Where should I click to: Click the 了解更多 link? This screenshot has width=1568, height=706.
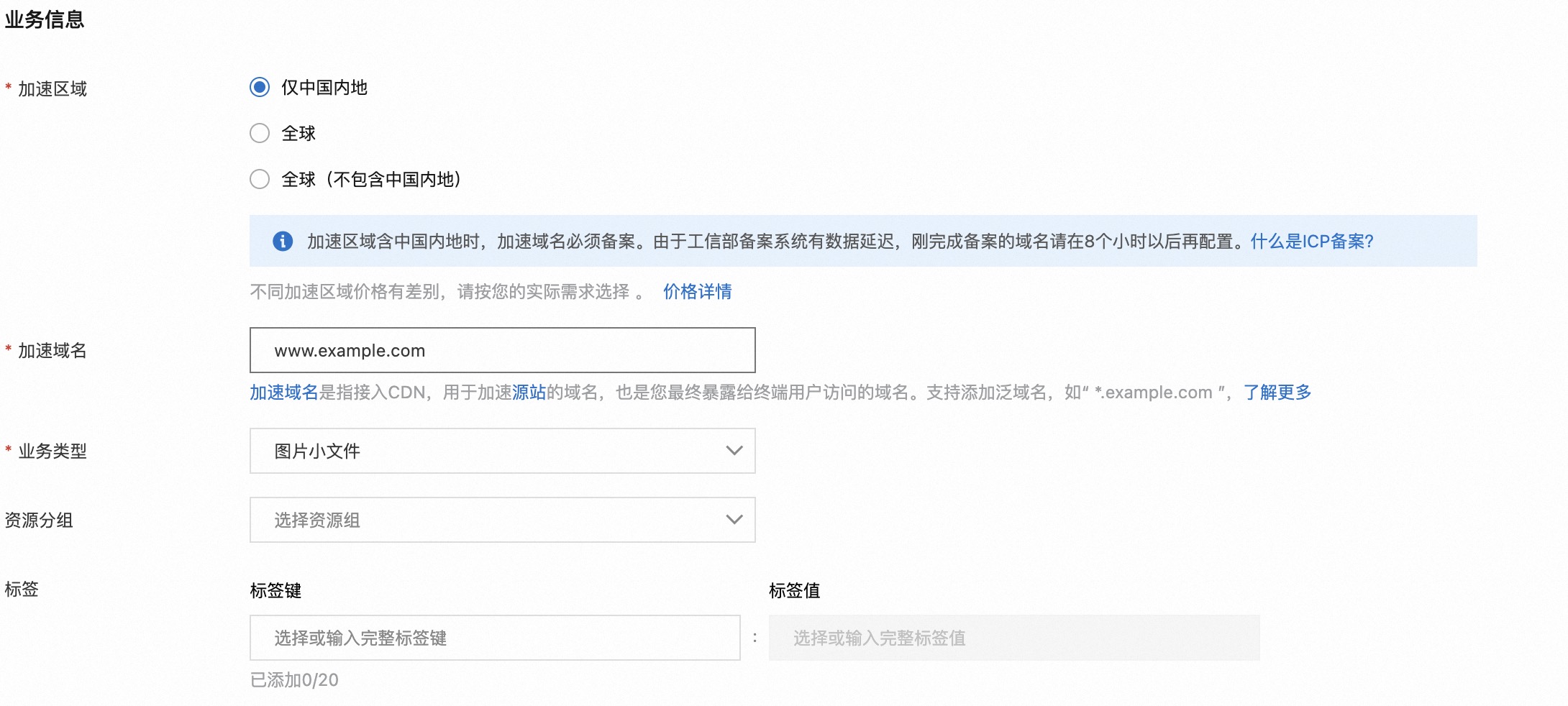tap(1277, 392)
